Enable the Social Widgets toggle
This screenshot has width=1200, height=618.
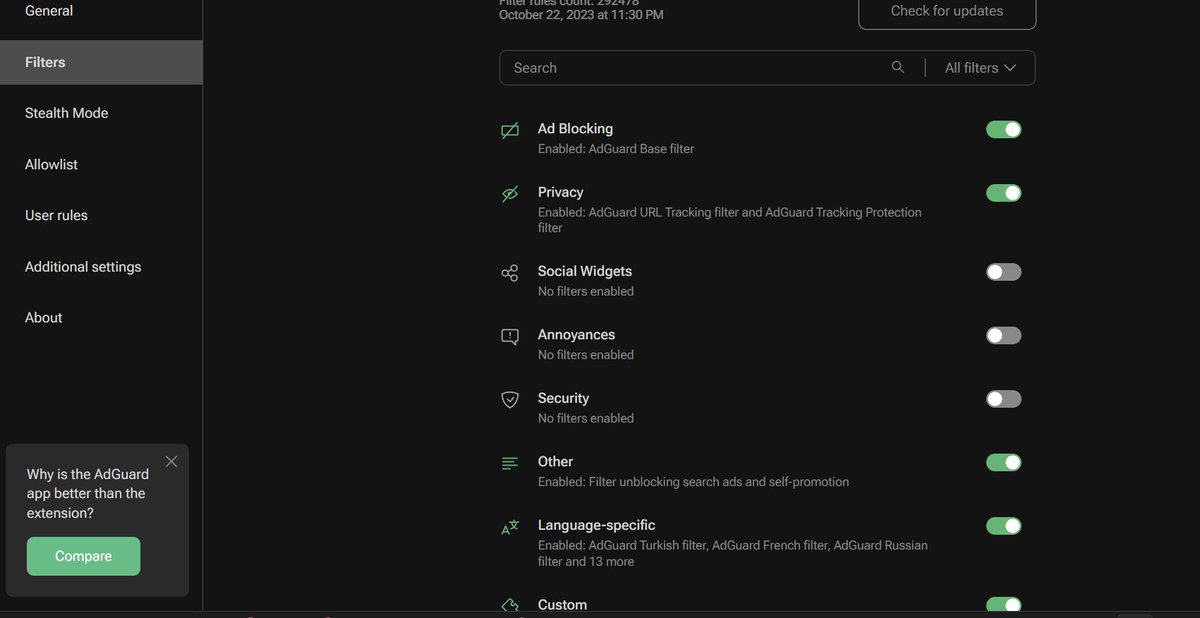pyautogui.click(x=1004, y=272)
